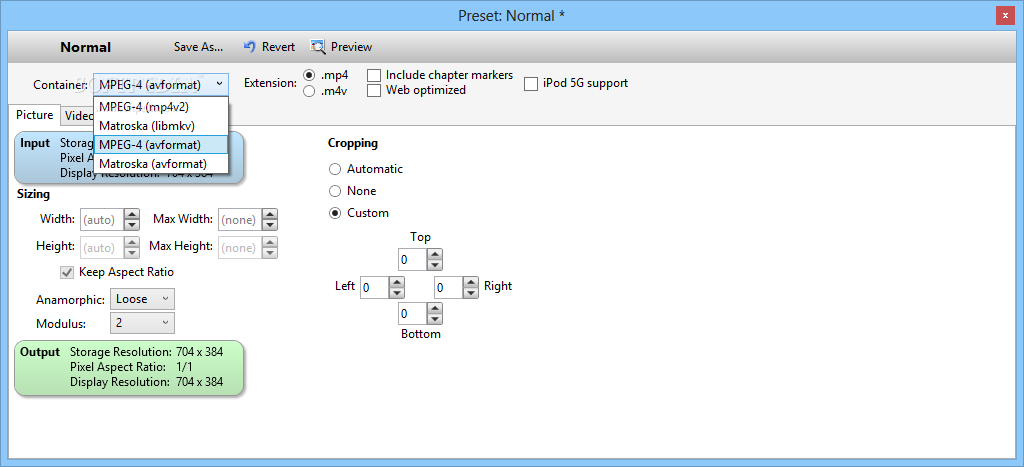
Task: Select MPEG-4 (avformat) in the dropdown list
Action: point(161,144)
